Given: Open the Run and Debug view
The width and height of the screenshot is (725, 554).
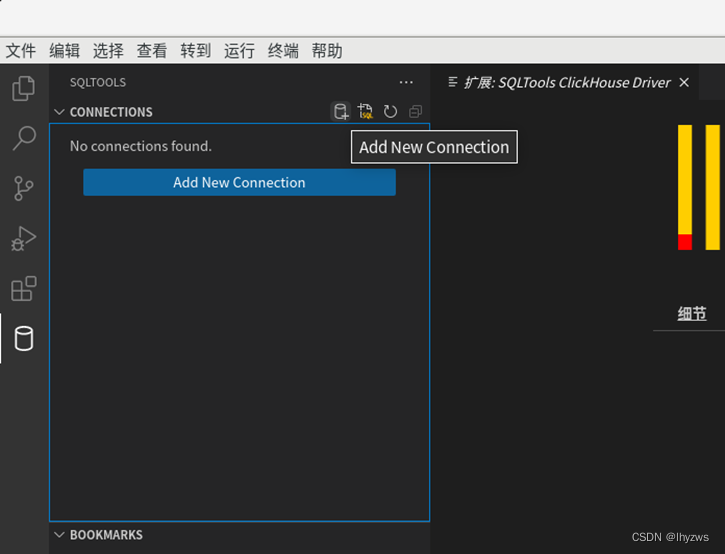Looking at the screenshot, I should pyautogui.click(x=24, y=239).
